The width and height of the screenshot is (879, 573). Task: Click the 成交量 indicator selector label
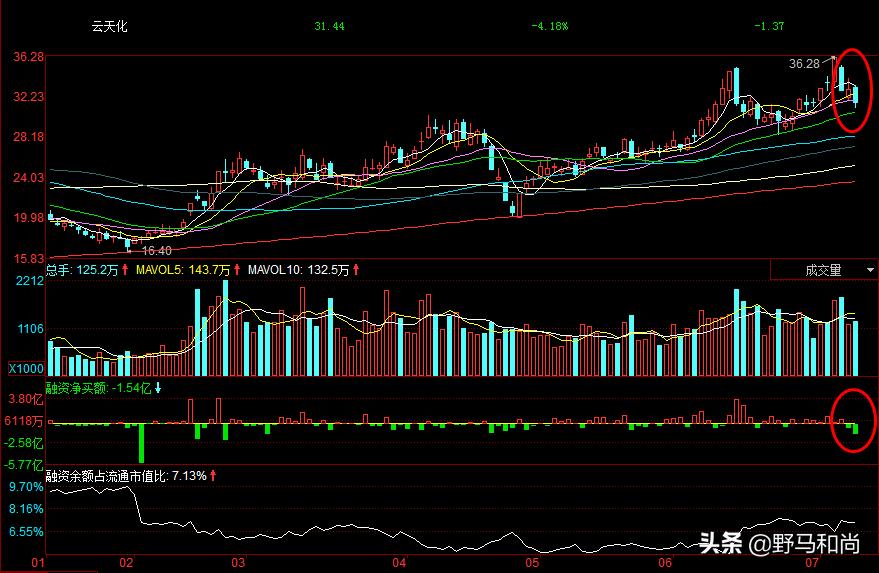coord(822,270)
